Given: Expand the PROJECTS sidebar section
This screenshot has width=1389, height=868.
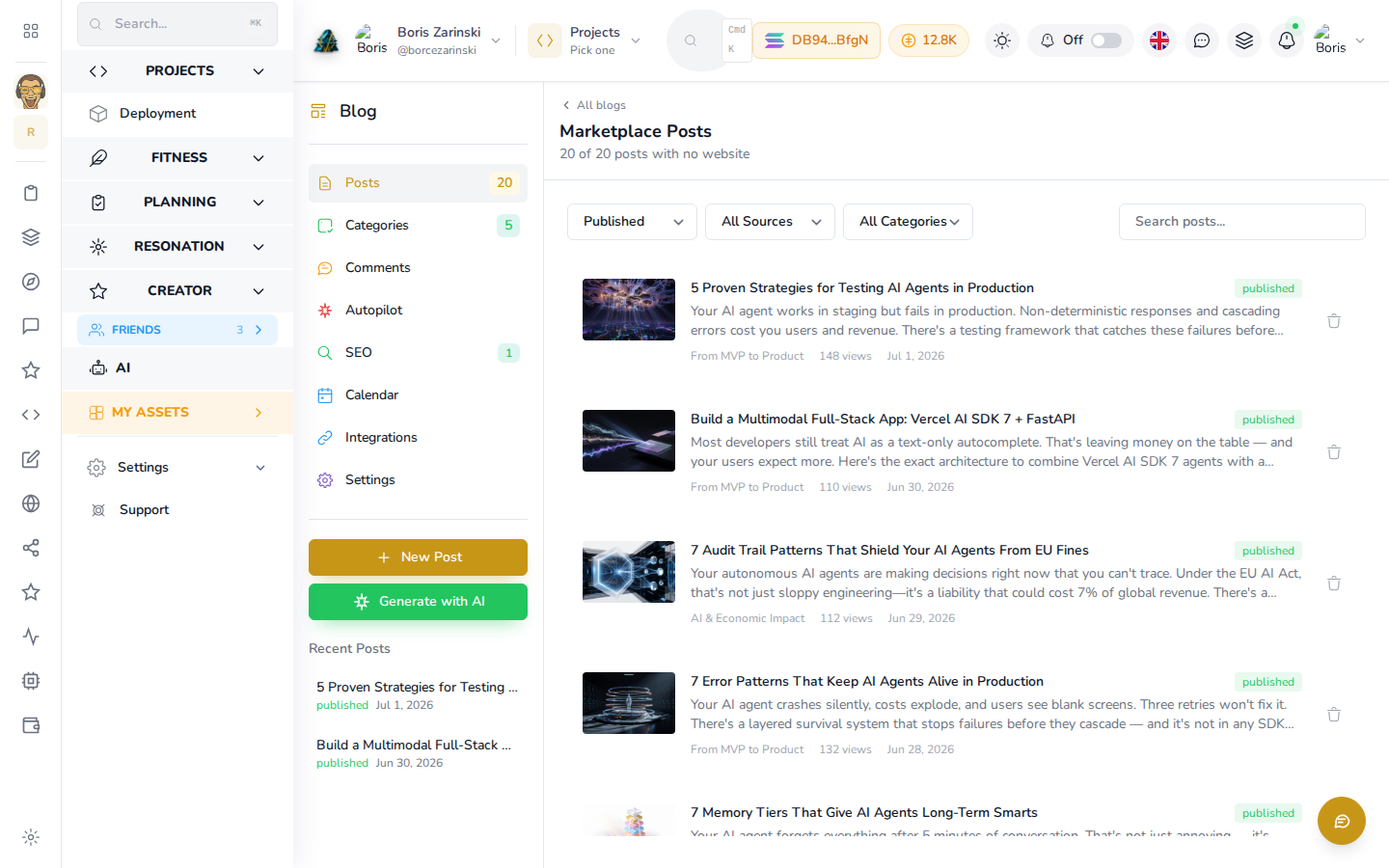Looking at the screenshot, I should (177, 70).
